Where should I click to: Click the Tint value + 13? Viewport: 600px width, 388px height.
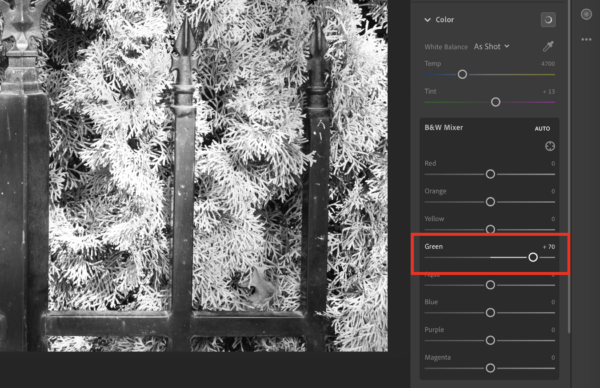(549, 91)
